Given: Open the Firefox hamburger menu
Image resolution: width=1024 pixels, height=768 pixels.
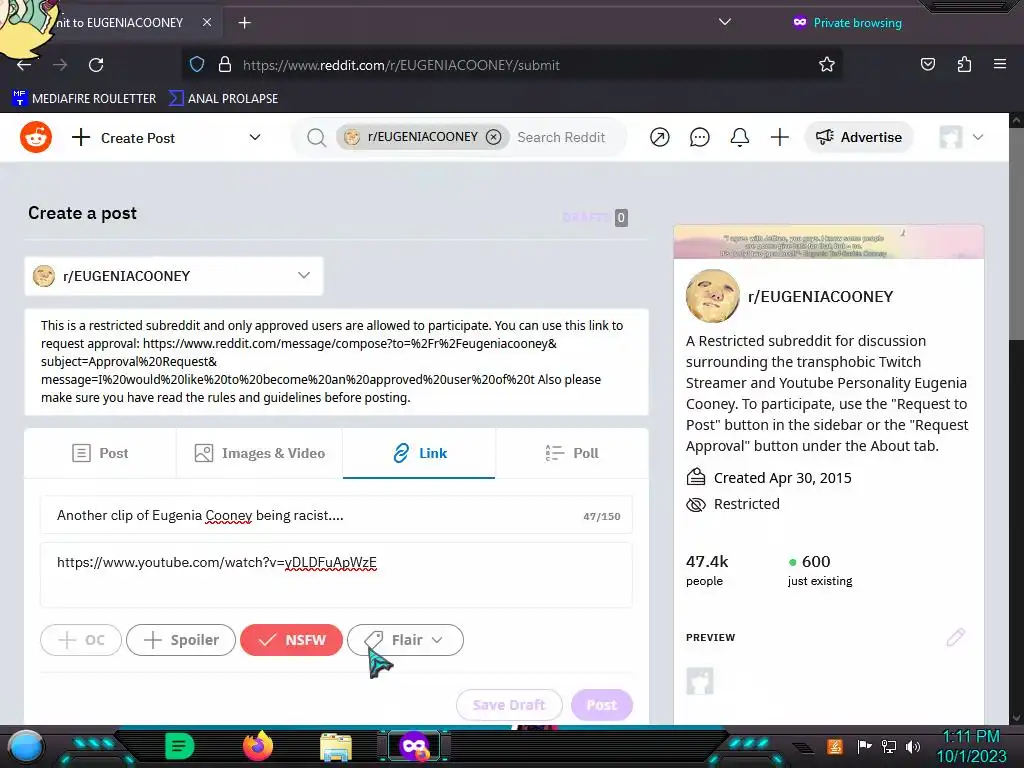Looking at the screenshot, I should 1000,64.
